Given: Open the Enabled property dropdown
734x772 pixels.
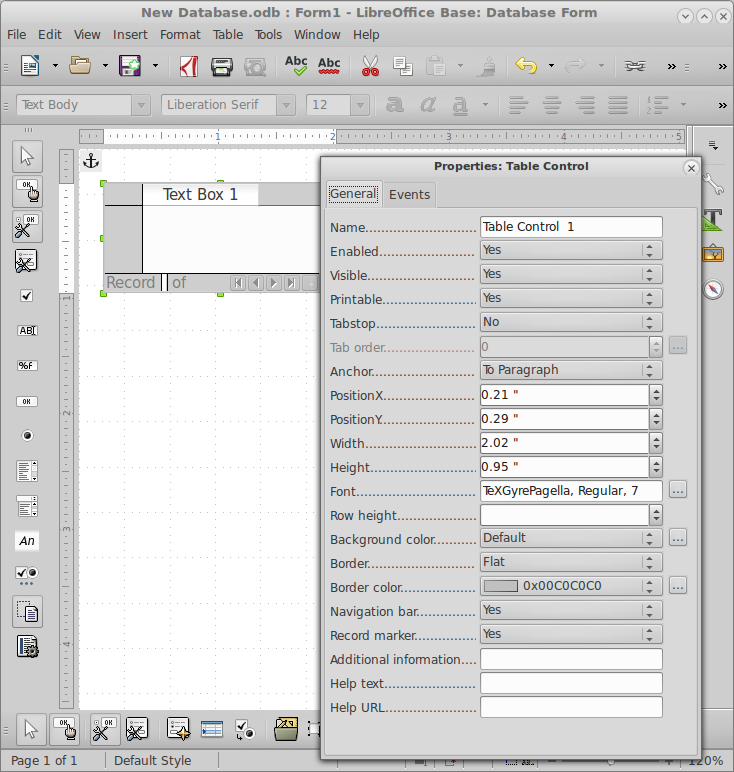Looking at the screenshot, I should pos(571,251).
